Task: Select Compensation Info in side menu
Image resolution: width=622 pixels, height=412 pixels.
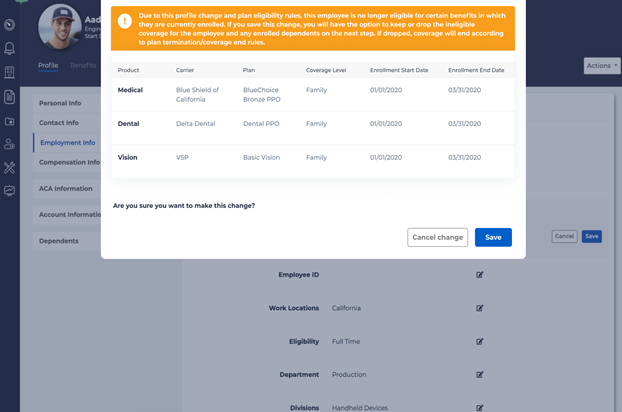Action: [69, 162]
